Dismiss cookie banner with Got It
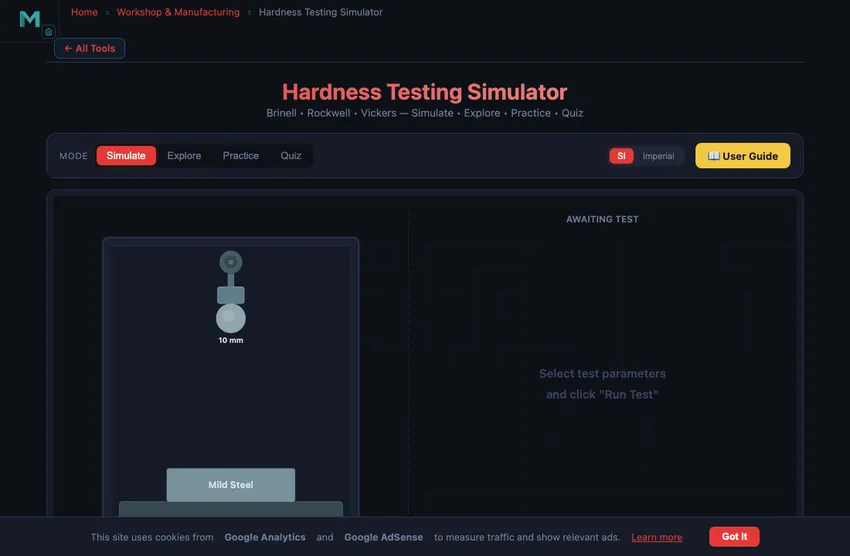This screenshot has height=556, width=850. pos(734,536)
